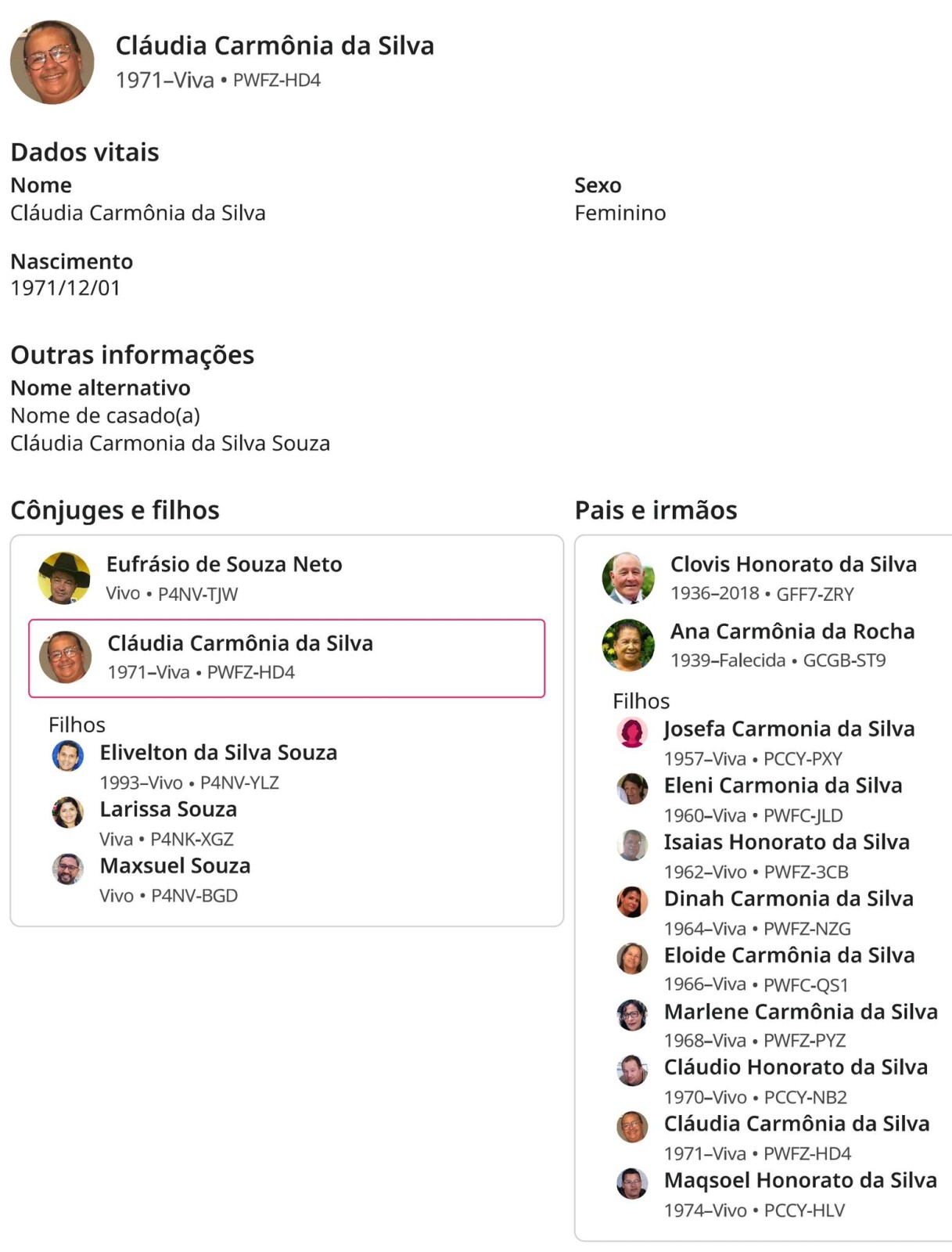952x1252 pixels.
Task: Click Josefa Carmonia da Silva's placeholder avatar icon
Action: (632, 732)
